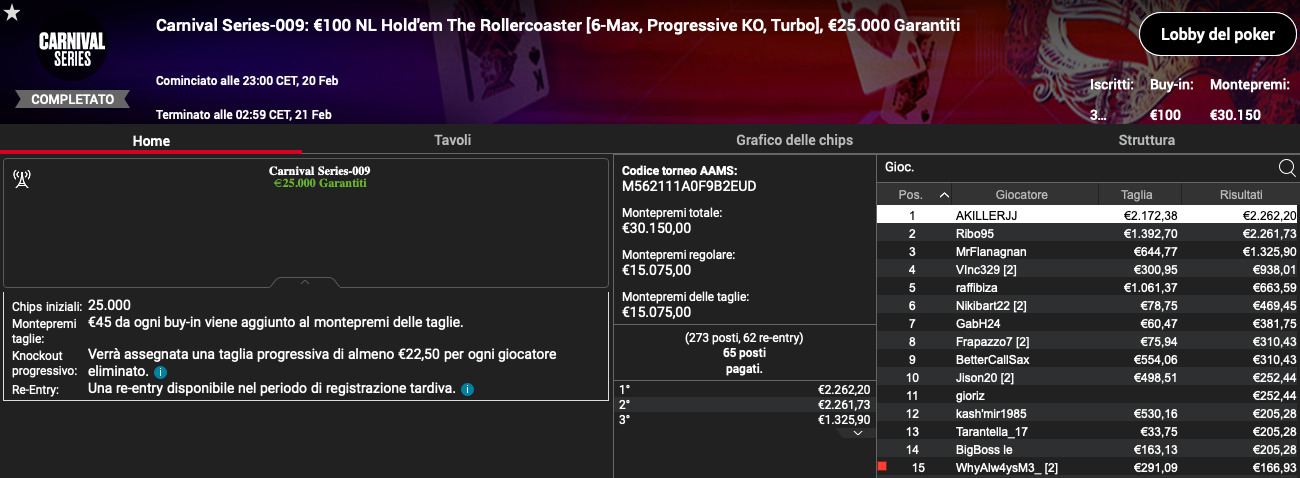The width and height of the screenshot is (1300, 478).
Task: Select the Ribo95 player row
Action: [x=1088, y=233]
